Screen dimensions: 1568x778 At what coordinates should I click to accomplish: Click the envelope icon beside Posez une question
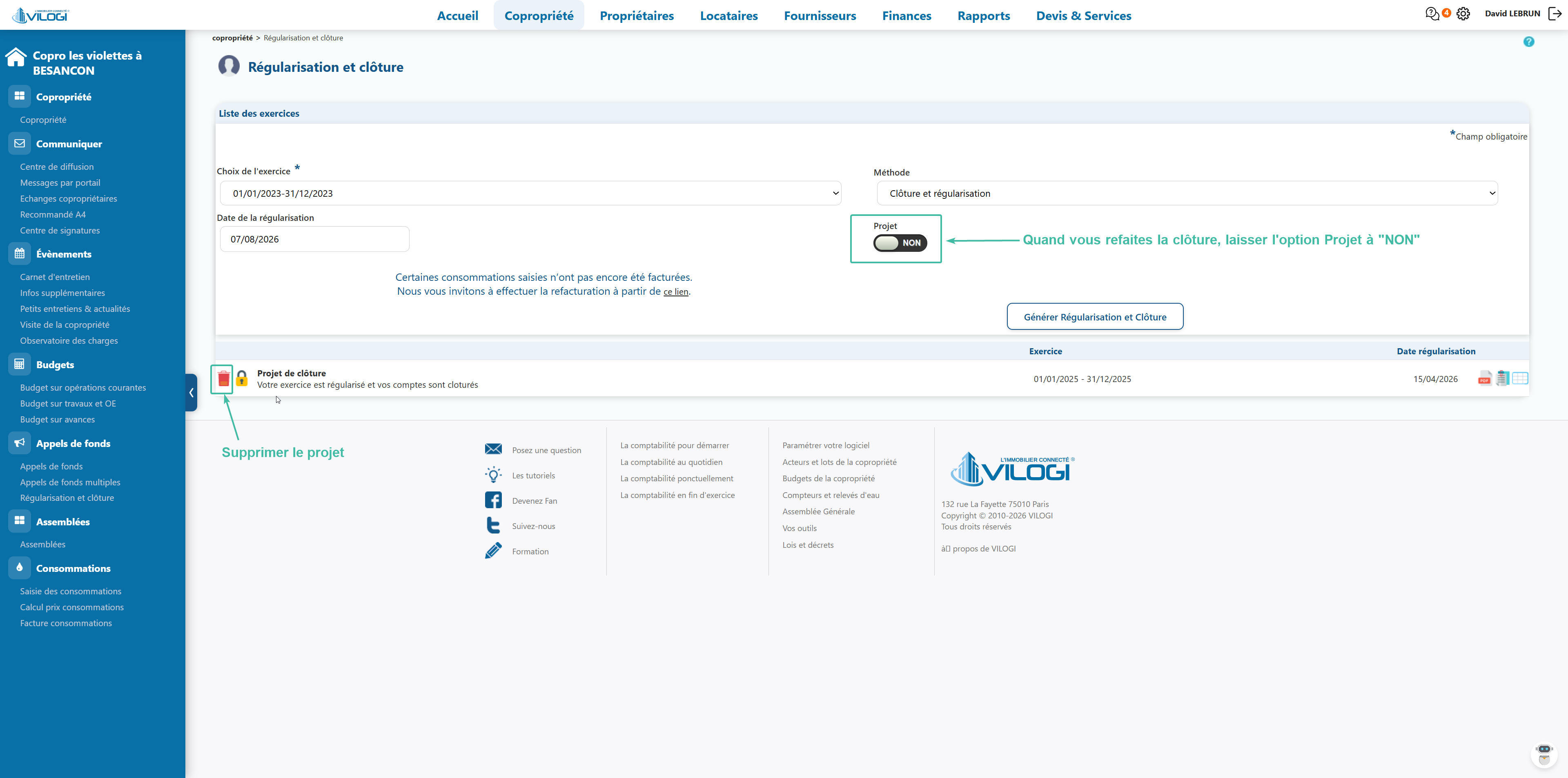(493, 449)
